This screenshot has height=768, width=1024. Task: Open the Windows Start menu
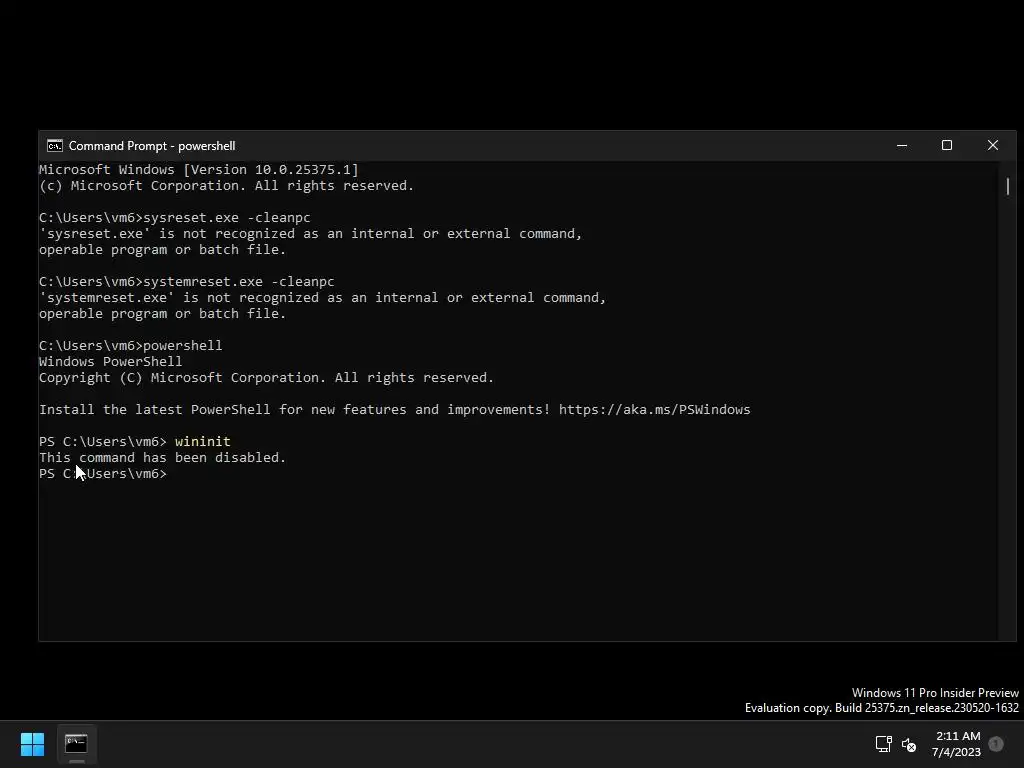[x=32, y=744]
